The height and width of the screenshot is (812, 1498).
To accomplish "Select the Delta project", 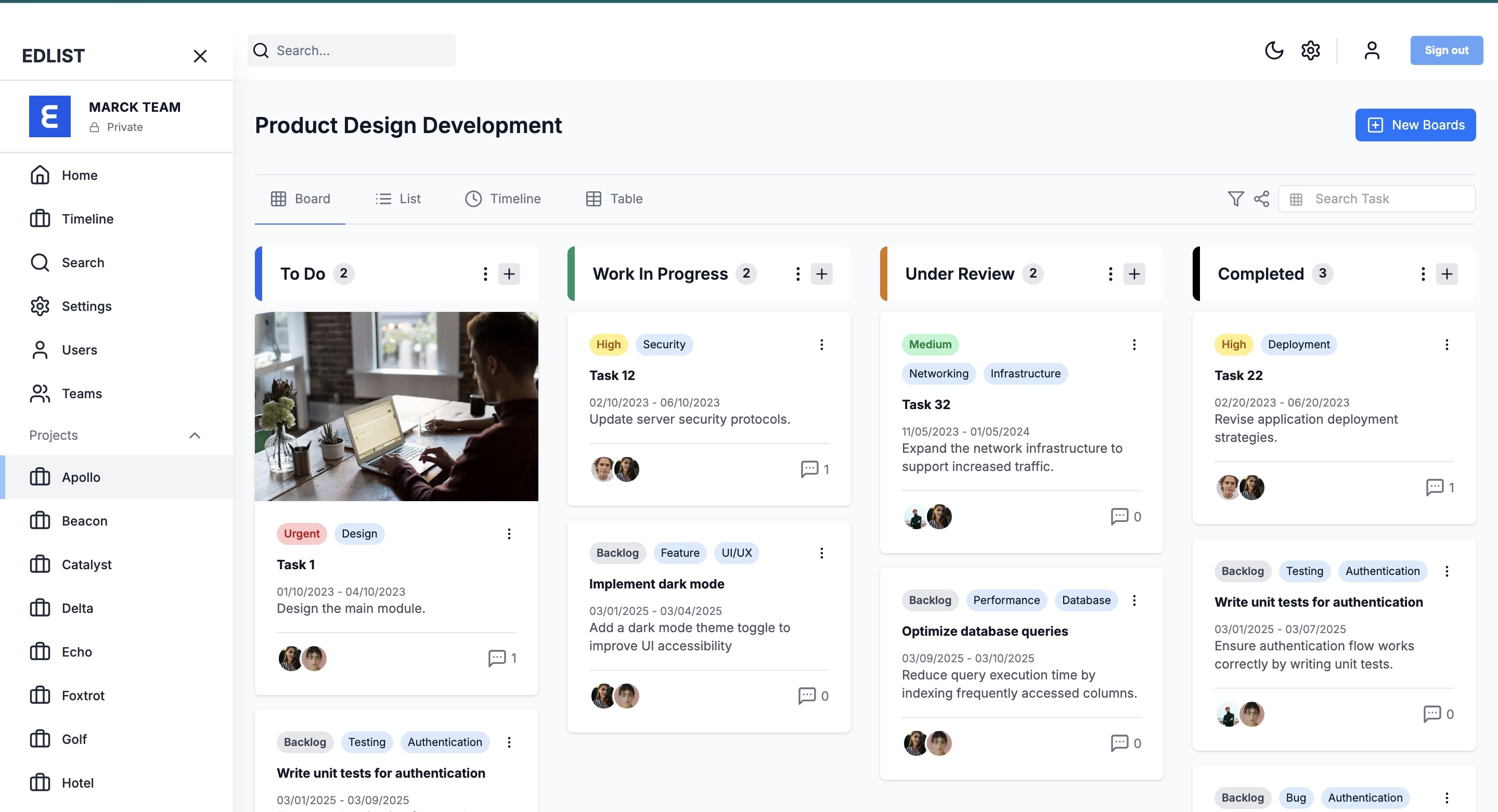I will click(x=117, y=608).
